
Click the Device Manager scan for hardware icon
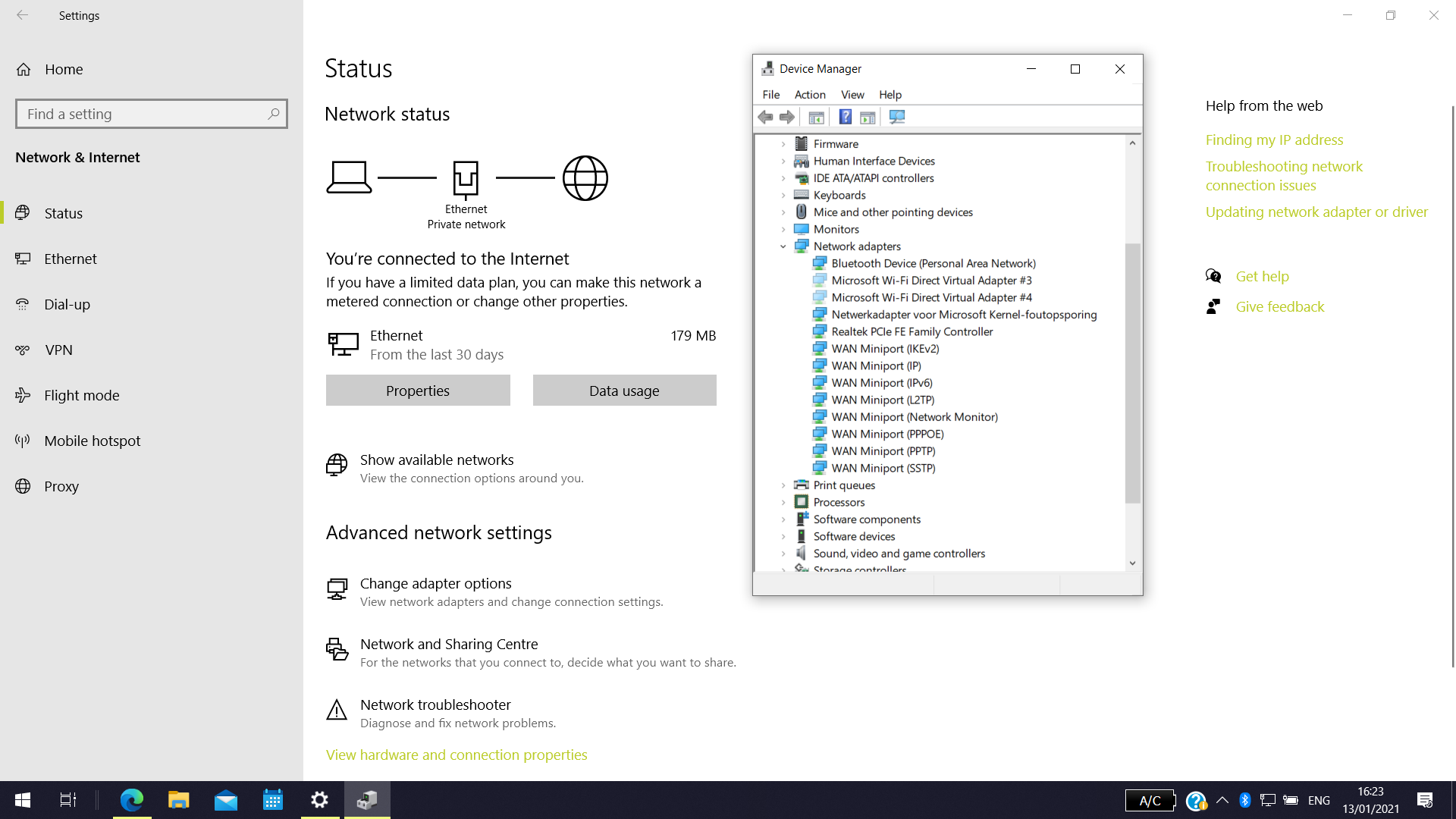(897, 117)
